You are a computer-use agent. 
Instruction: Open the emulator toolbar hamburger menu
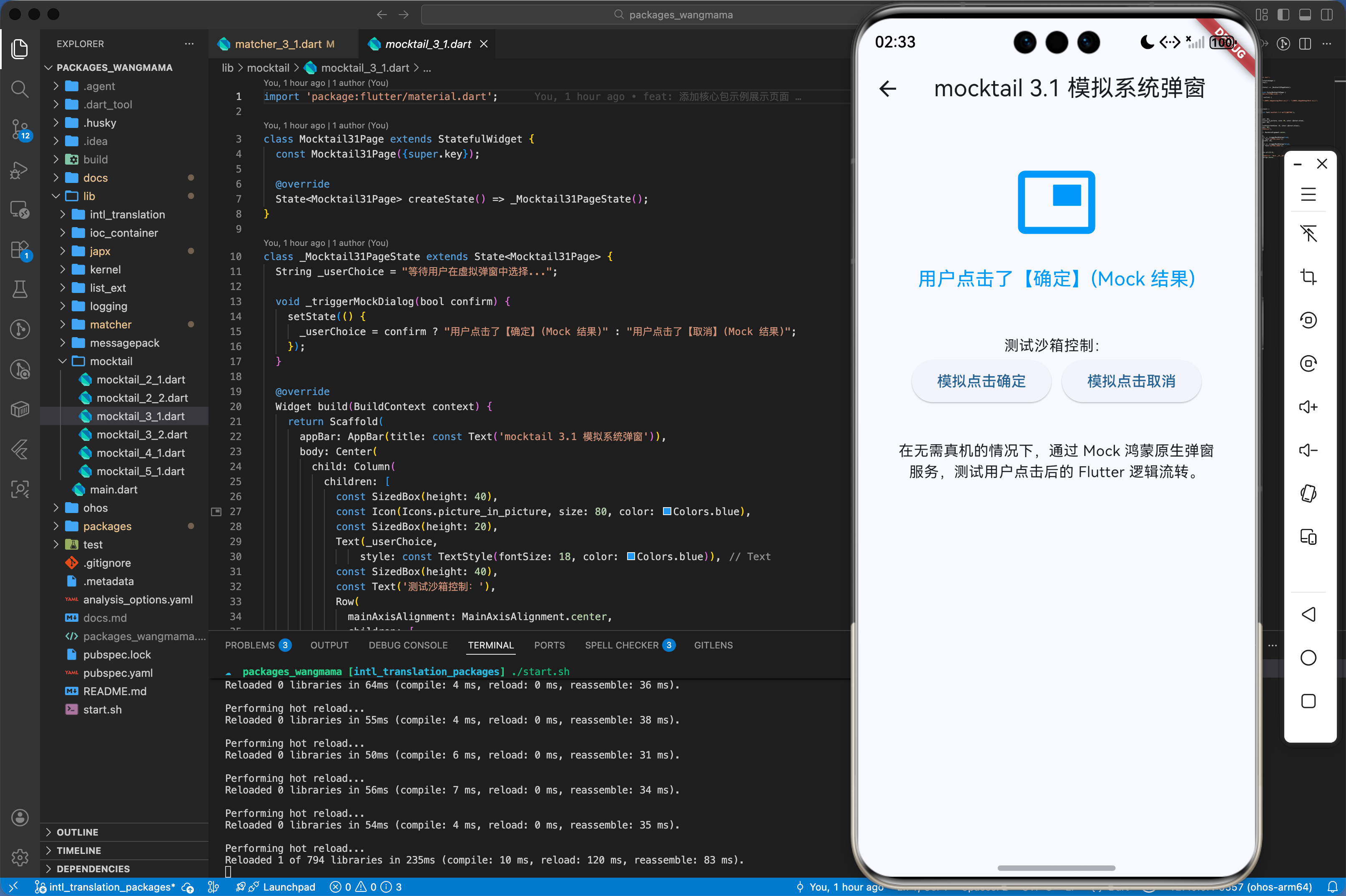click(1308, 194)
